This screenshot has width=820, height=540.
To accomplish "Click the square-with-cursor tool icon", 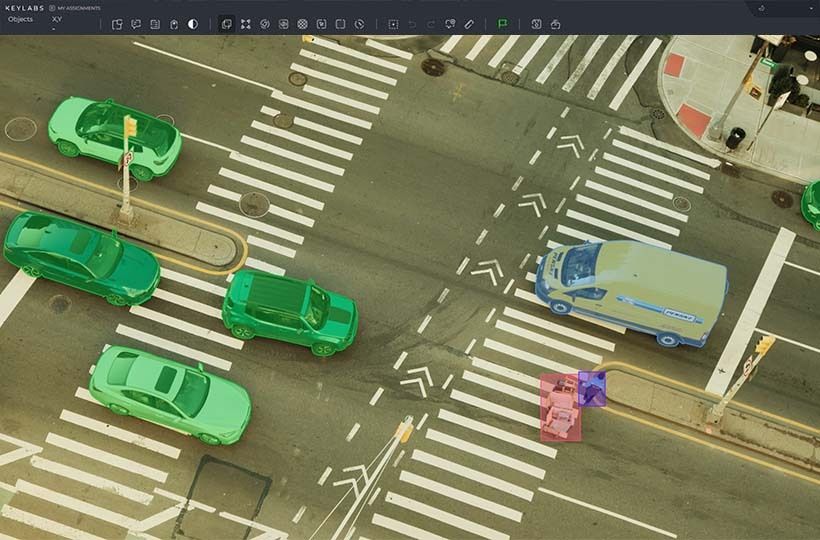I will click(322, 24).
